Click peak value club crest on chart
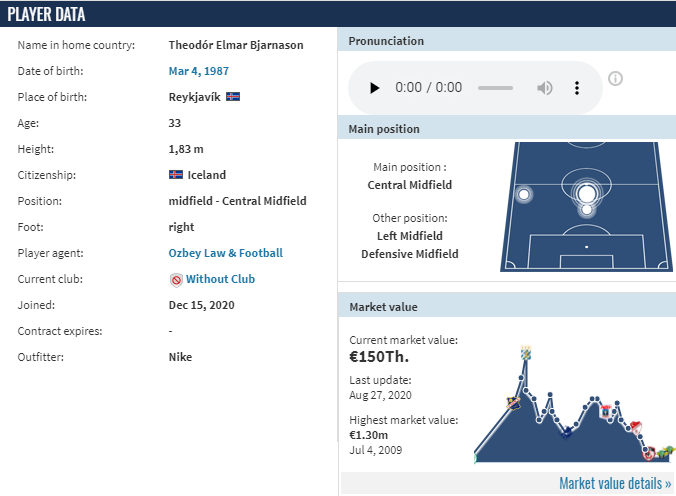Viewport: 676px width, 496px height. click(526, 353)
